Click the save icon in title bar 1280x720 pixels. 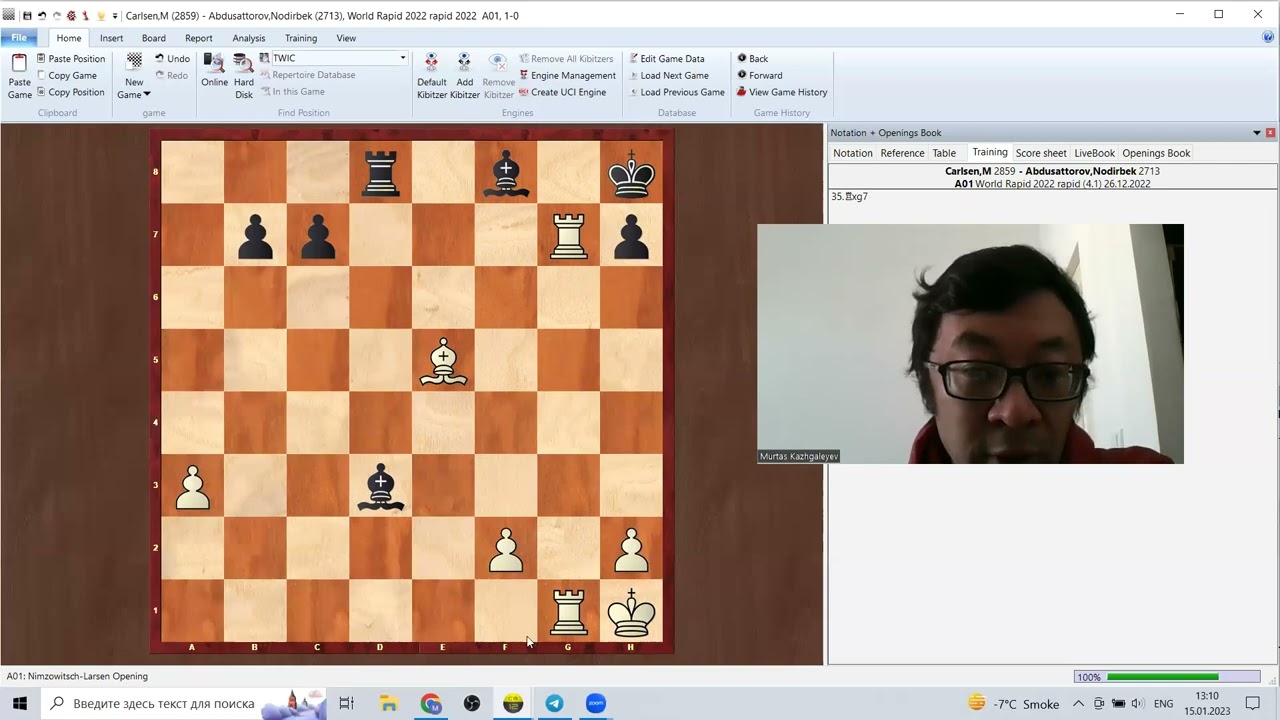coord(27,15)
